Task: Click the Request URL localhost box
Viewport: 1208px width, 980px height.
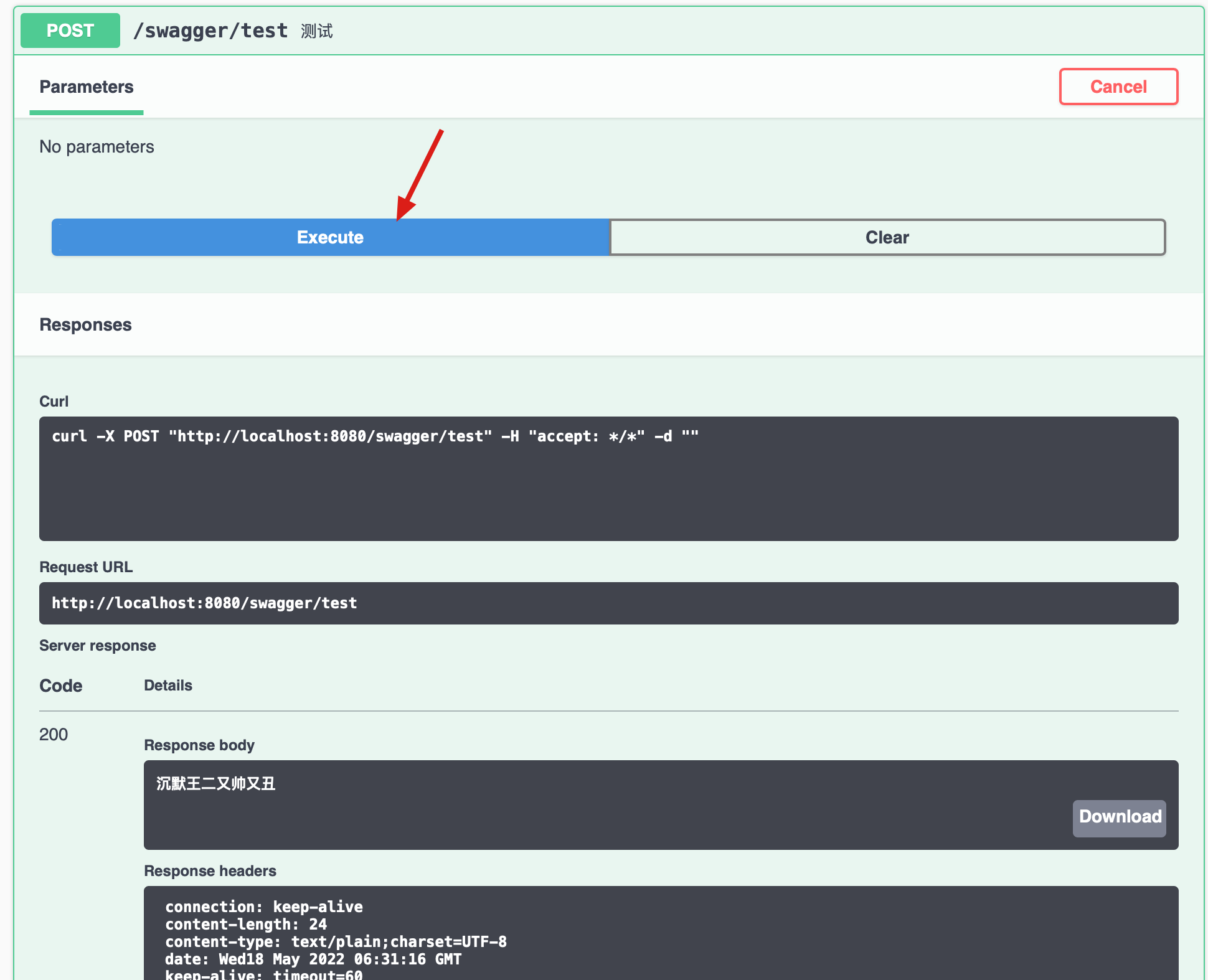Action: click(204, 603)
